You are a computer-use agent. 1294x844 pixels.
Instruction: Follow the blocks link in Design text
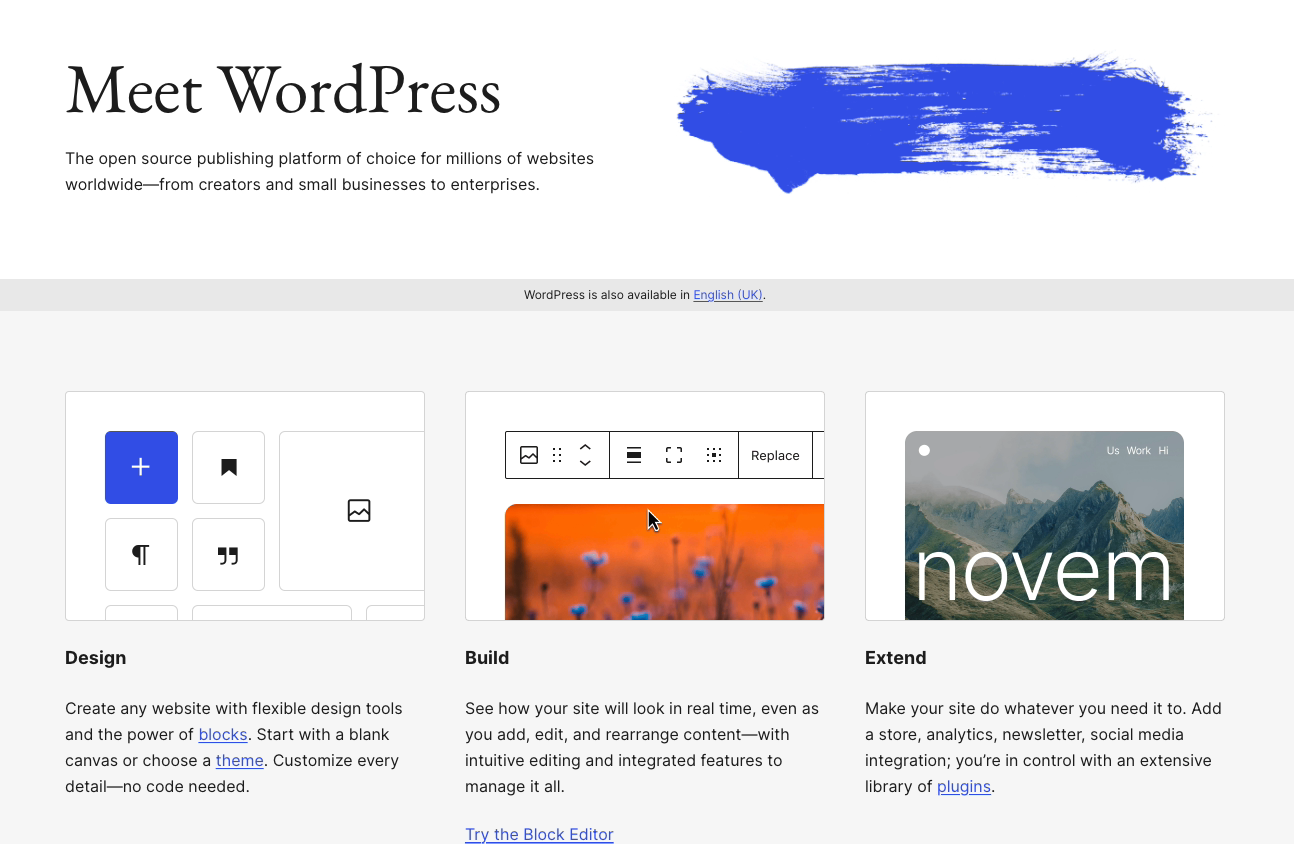click(223, 734)
